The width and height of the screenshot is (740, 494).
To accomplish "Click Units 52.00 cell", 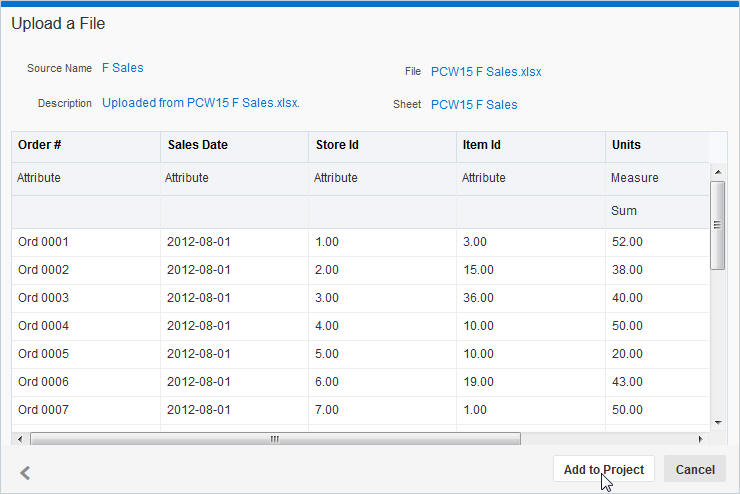I will pyautogui.click(x=657, y=242).
